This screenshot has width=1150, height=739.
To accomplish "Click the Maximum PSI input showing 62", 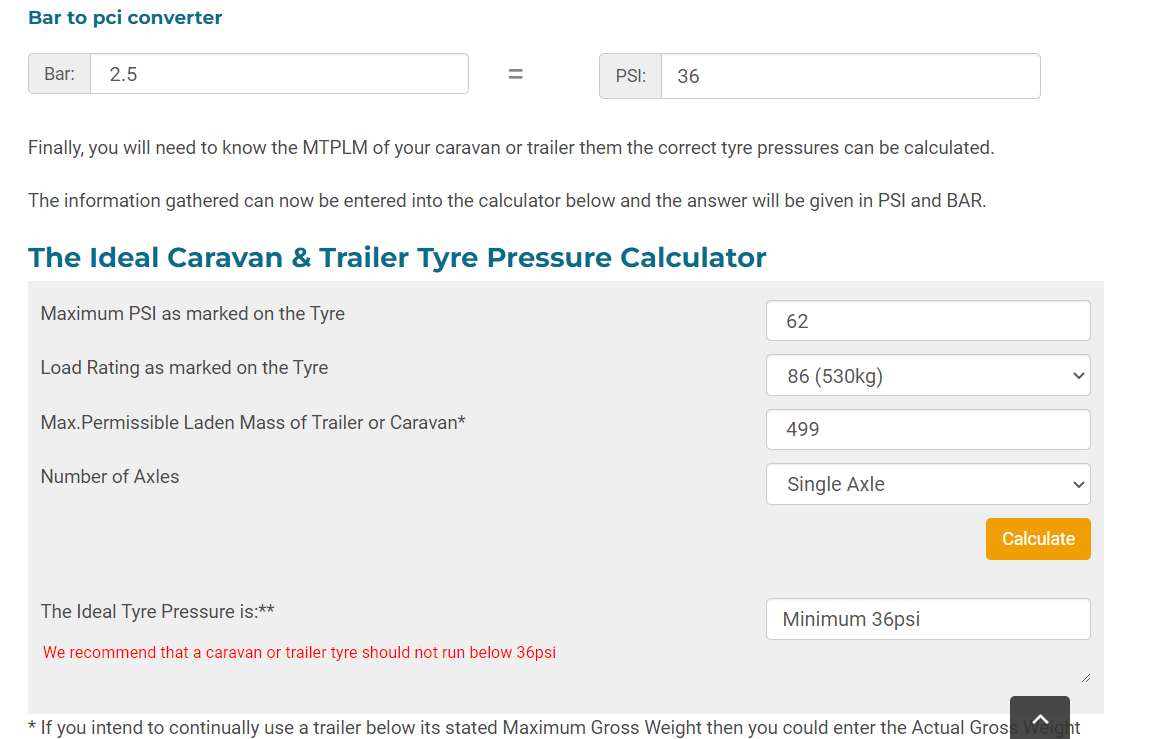I will pos(928,321).
